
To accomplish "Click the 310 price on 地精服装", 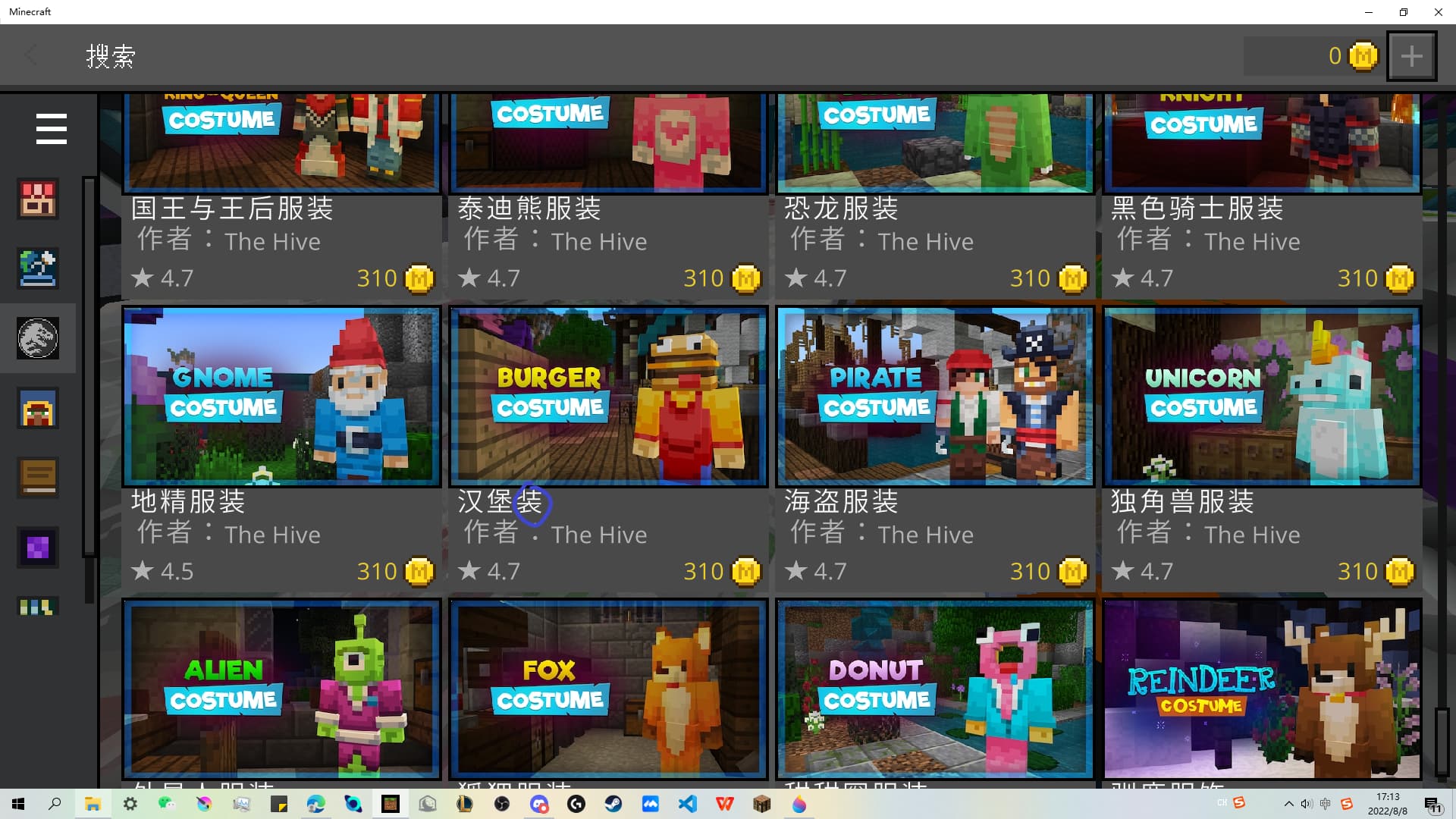I will click(377, 571).
